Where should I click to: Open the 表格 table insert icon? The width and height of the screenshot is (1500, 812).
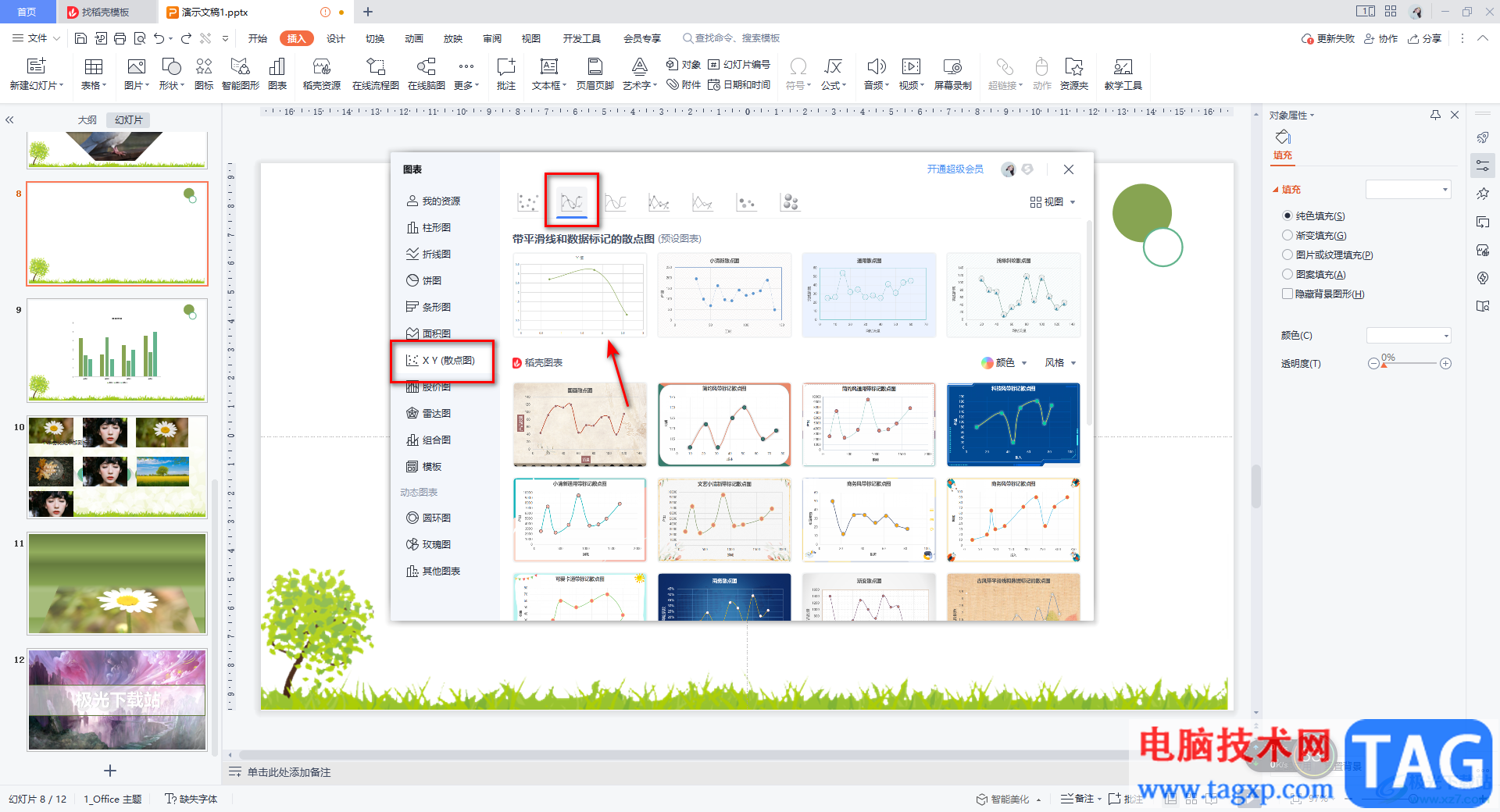click(94, 66)
